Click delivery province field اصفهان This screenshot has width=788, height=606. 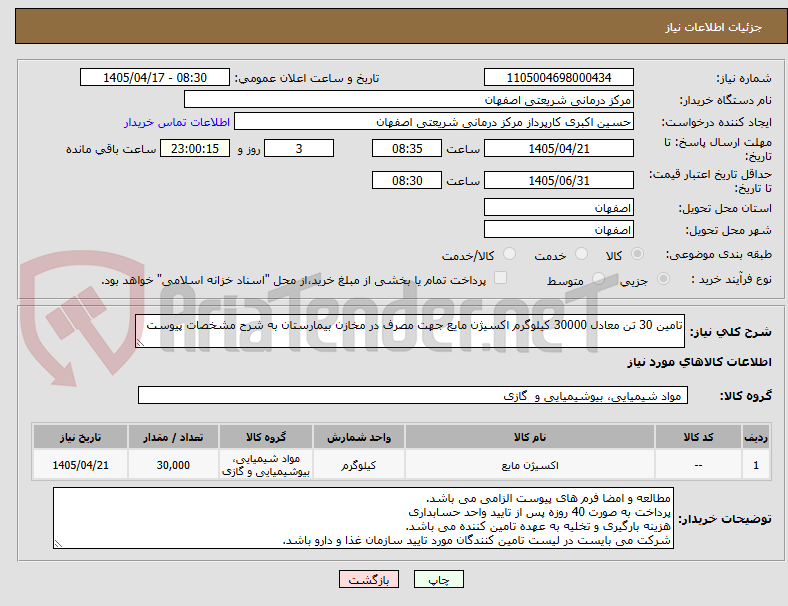click(x=558, y=207)
